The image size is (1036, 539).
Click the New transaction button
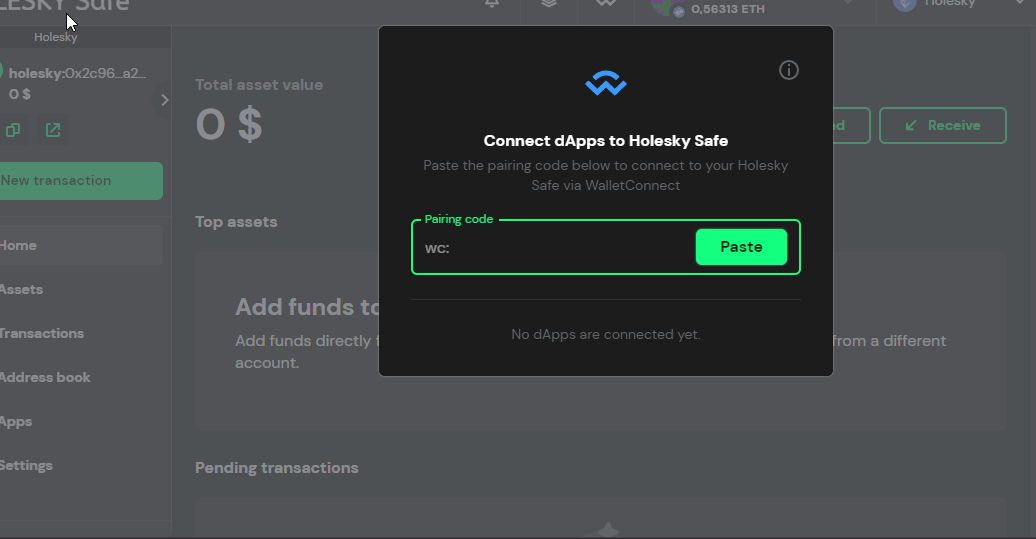(81, 181)
